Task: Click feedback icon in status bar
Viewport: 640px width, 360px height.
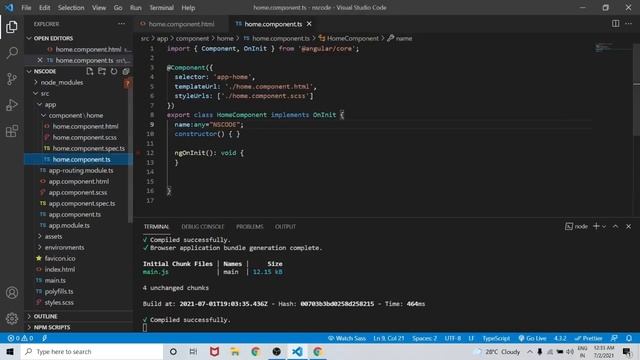Action: 614,338
